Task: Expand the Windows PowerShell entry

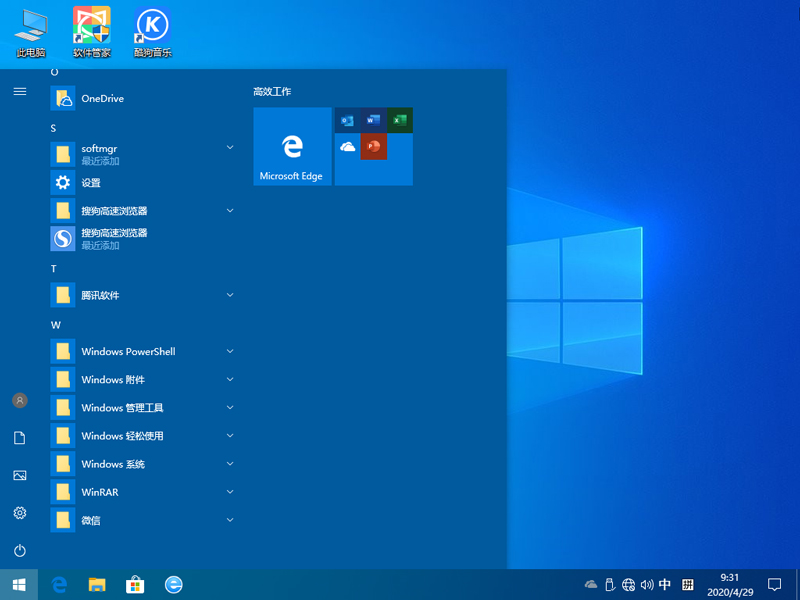Action: [x=230, y=351]
